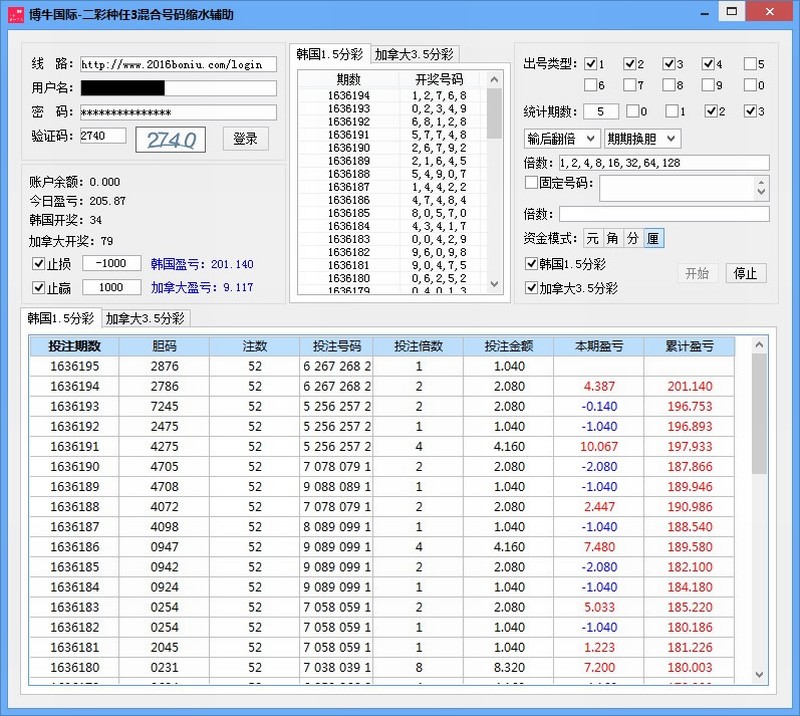
Task: Uncheck the 加拿大3.5分彩 checkbox
Action: point(530,289)
